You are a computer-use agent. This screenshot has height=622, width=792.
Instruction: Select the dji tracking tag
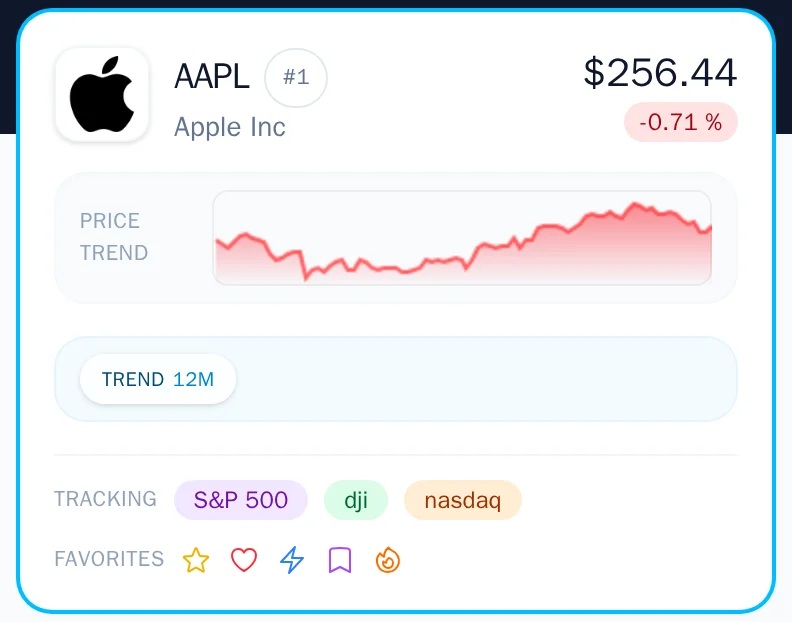point(356,500)
